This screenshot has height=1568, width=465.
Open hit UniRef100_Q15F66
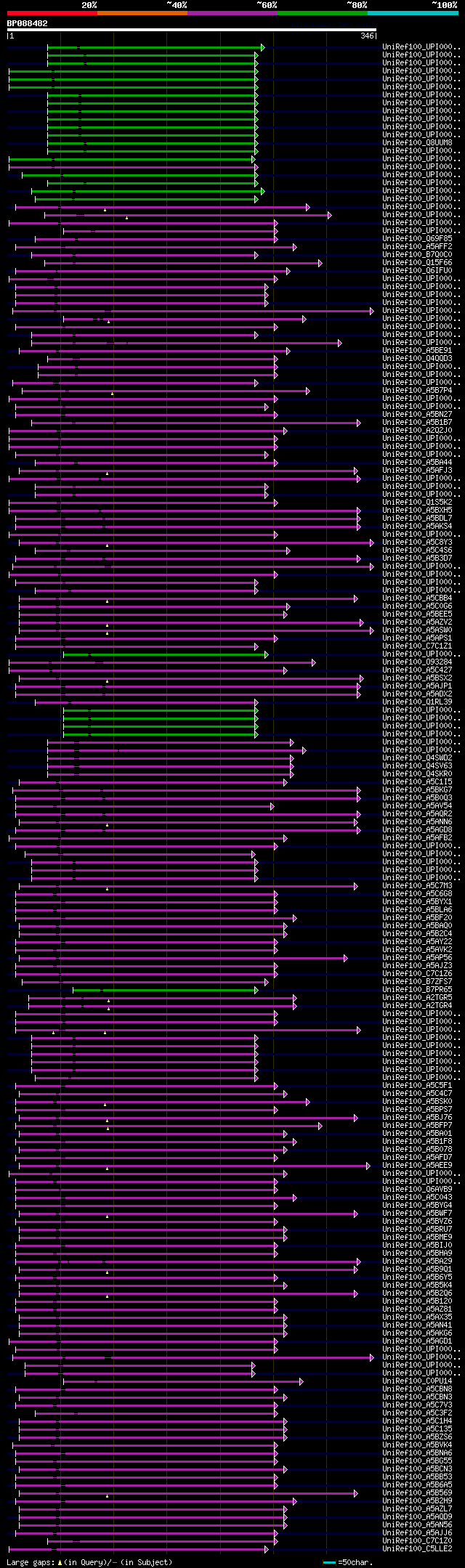click(417, 263)
